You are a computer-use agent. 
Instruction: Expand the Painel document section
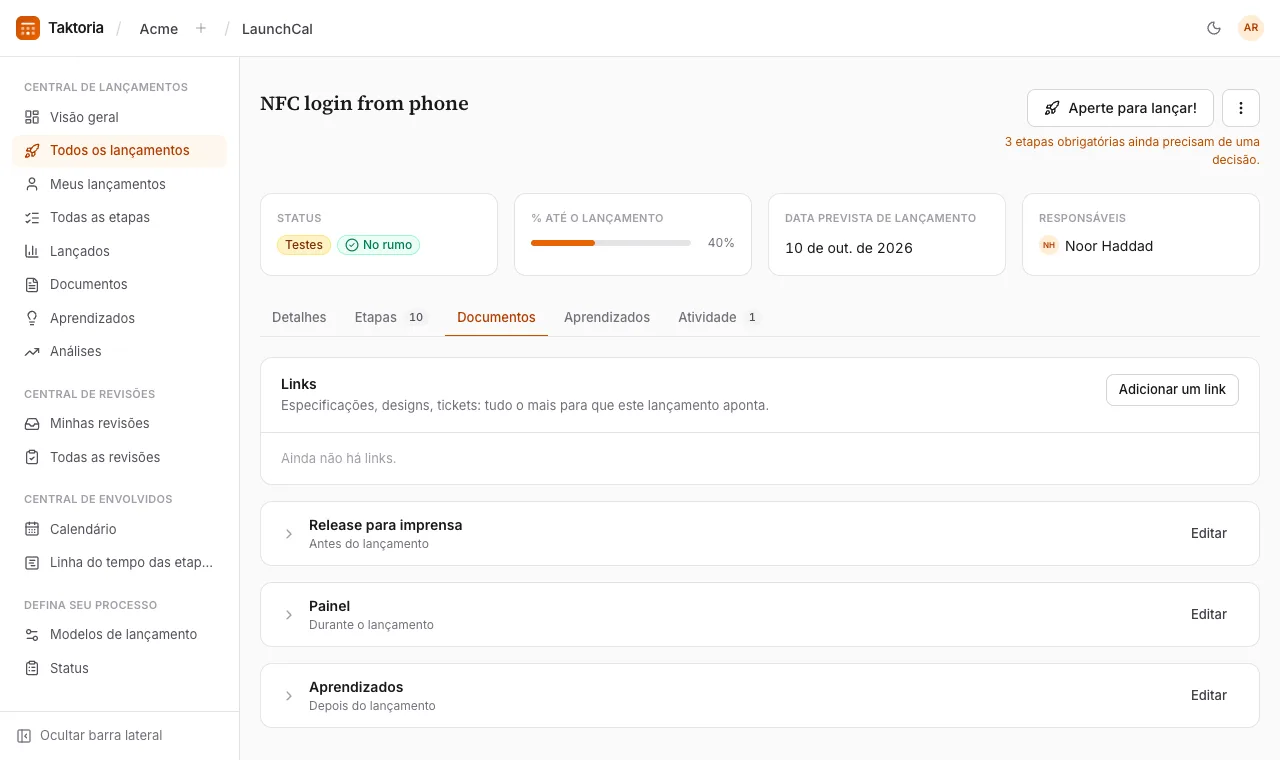point(289,615)
